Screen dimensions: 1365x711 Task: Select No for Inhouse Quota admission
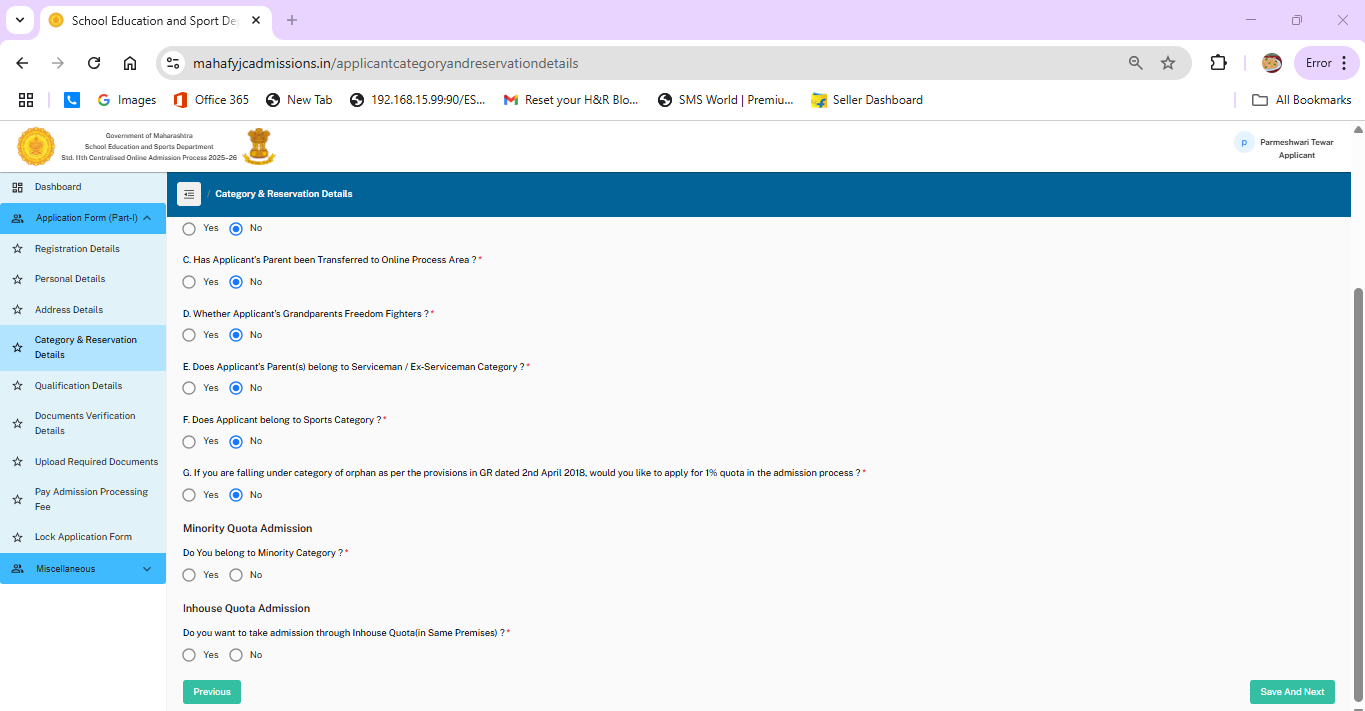(236, 655)
